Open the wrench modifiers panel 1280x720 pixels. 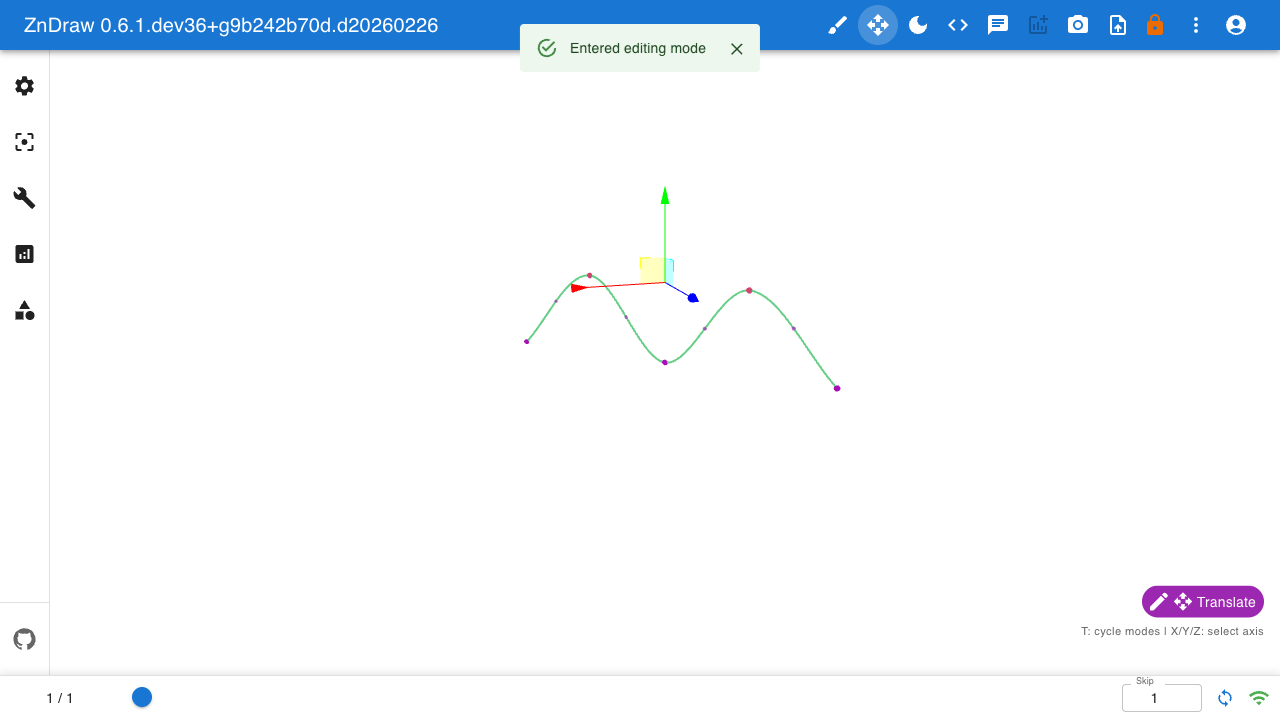click(x=25, y=198)
